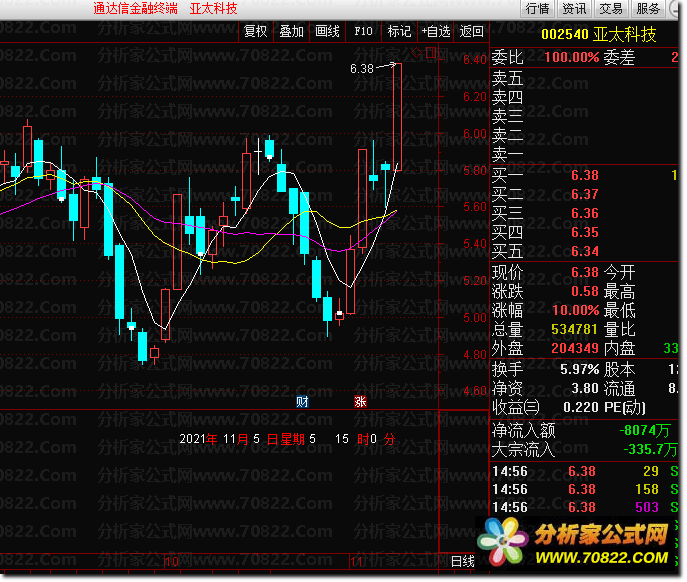
Task: Select the 画线 drawing tool button
Action: (328, 32)
